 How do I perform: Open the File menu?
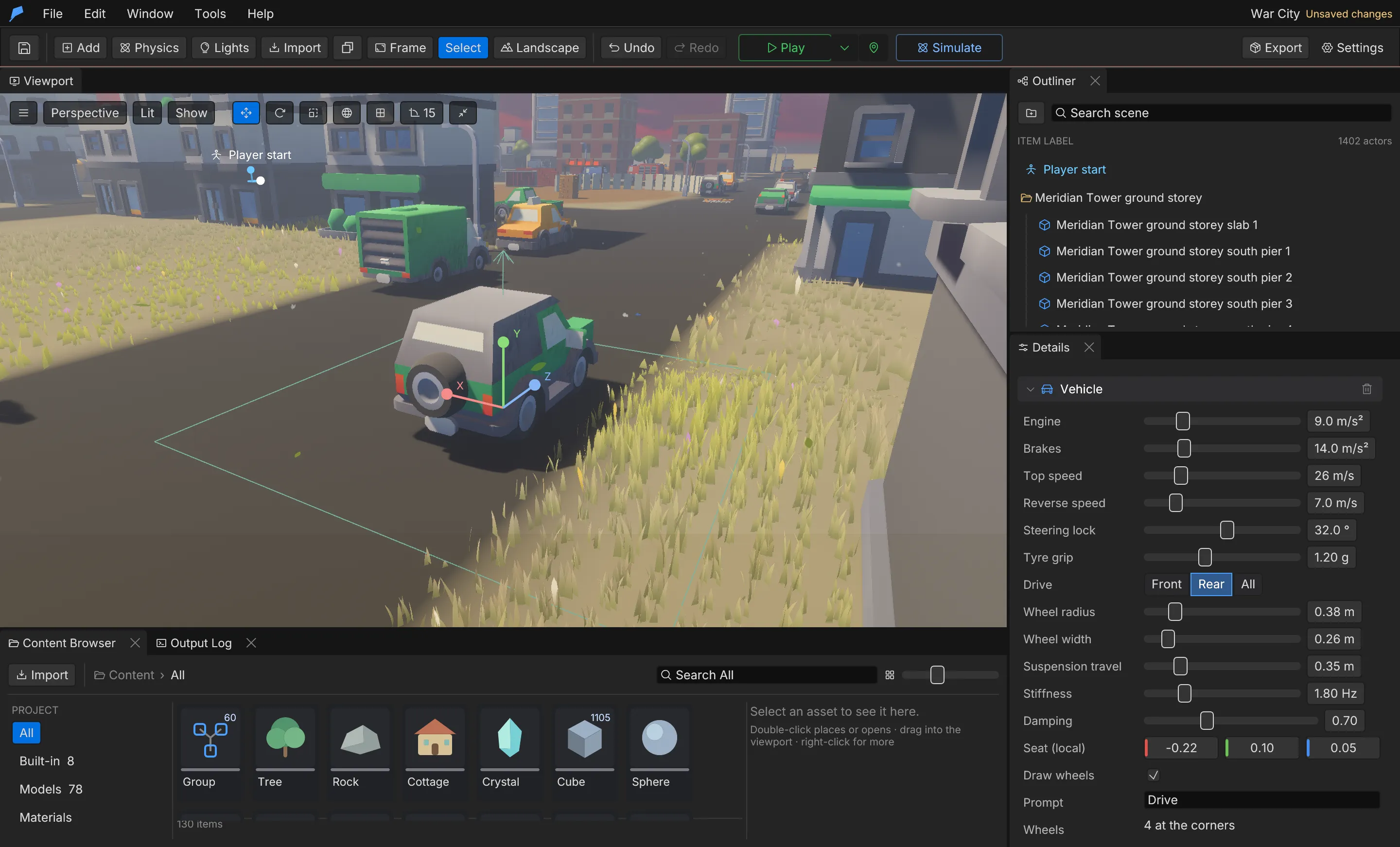(x=52, y=14)
